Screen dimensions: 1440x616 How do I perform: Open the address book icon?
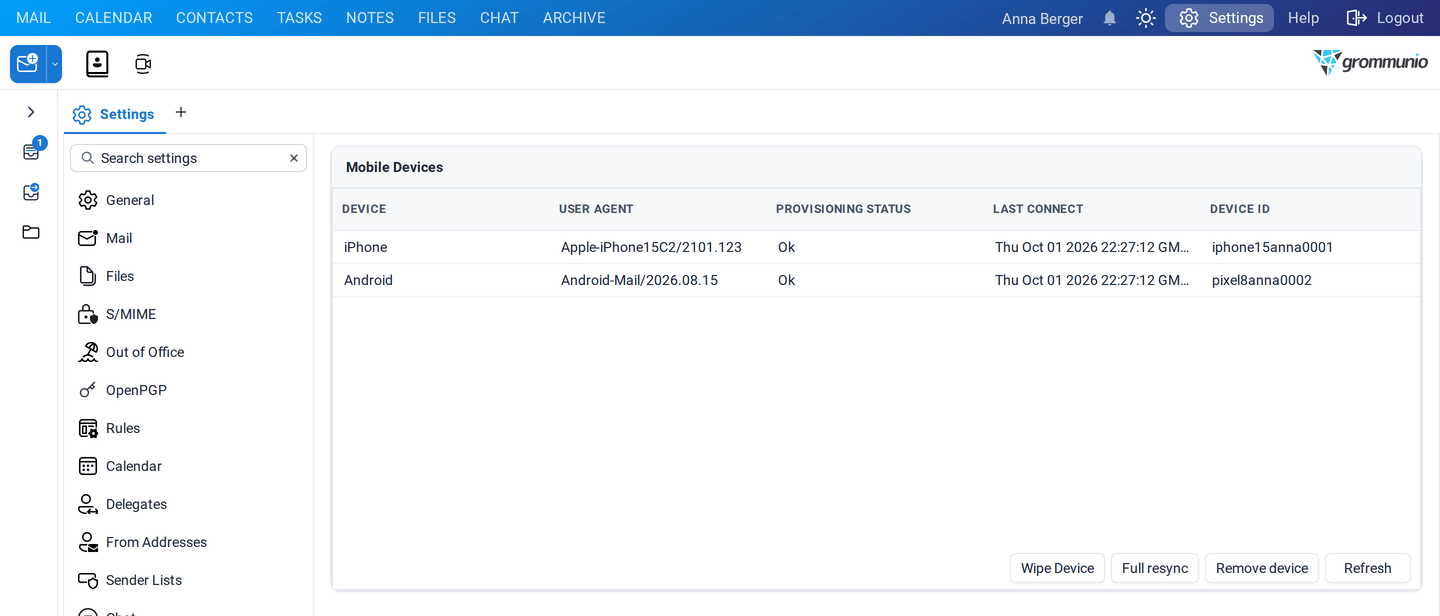(x=97, y=64)
